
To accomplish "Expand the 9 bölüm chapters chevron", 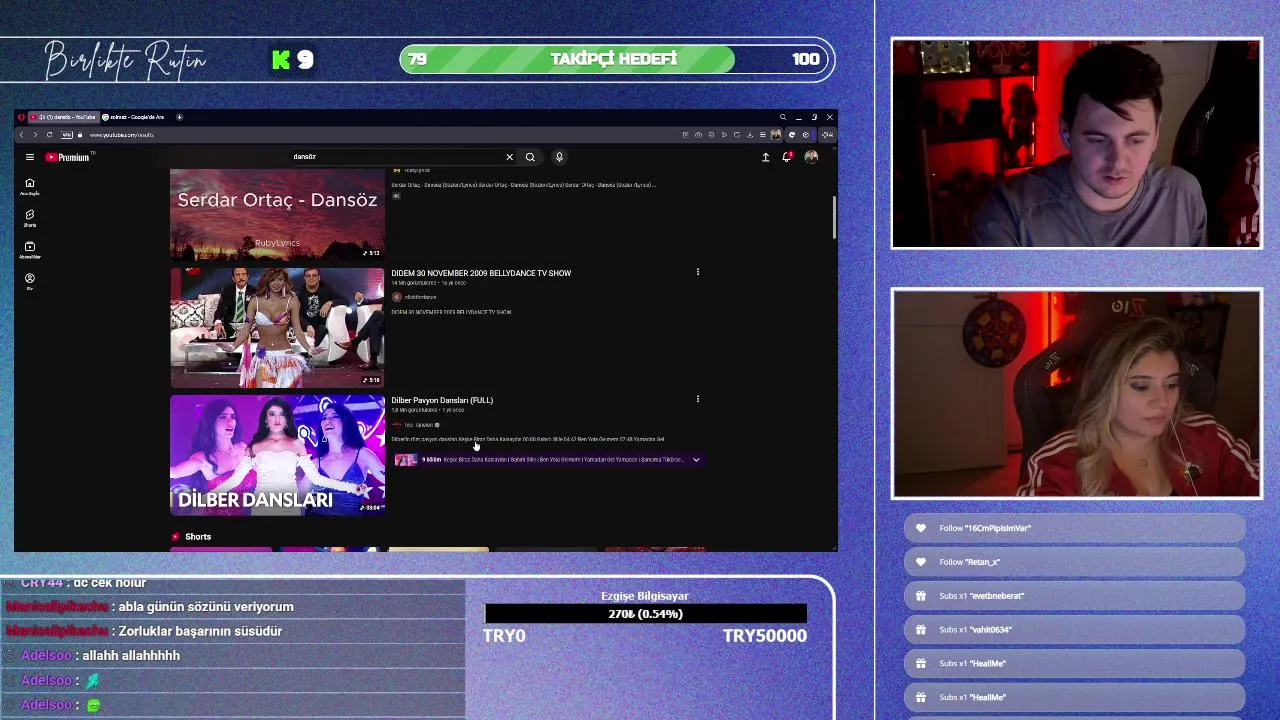I will [696, 460].
